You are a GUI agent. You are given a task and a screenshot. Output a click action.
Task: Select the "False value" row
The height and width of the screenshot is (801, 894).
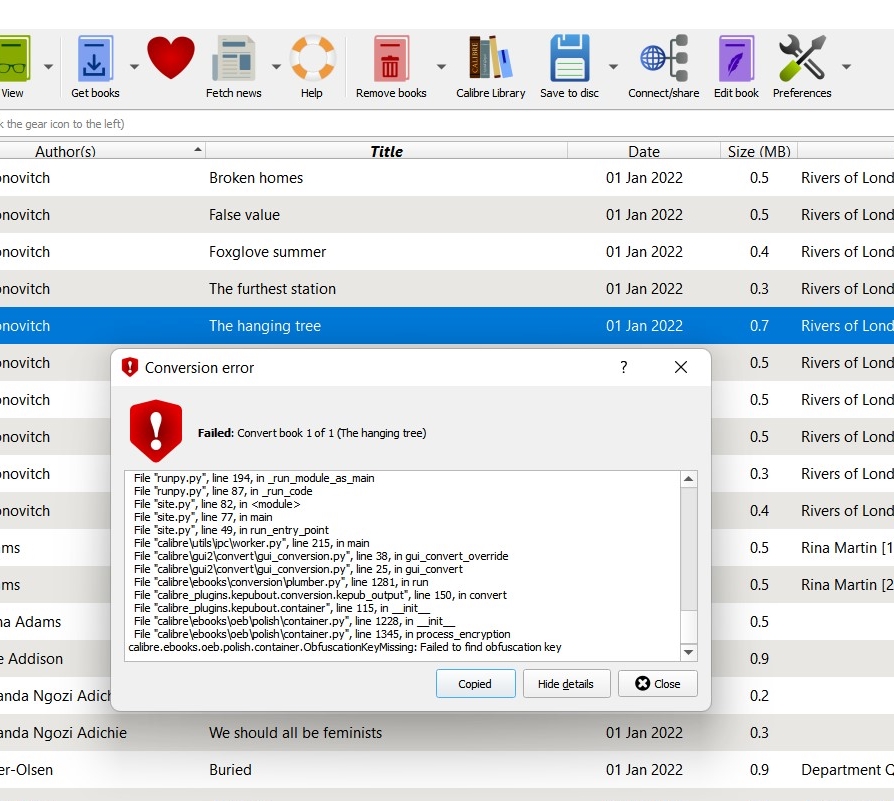pyautogui.click(x=447, y=215)
